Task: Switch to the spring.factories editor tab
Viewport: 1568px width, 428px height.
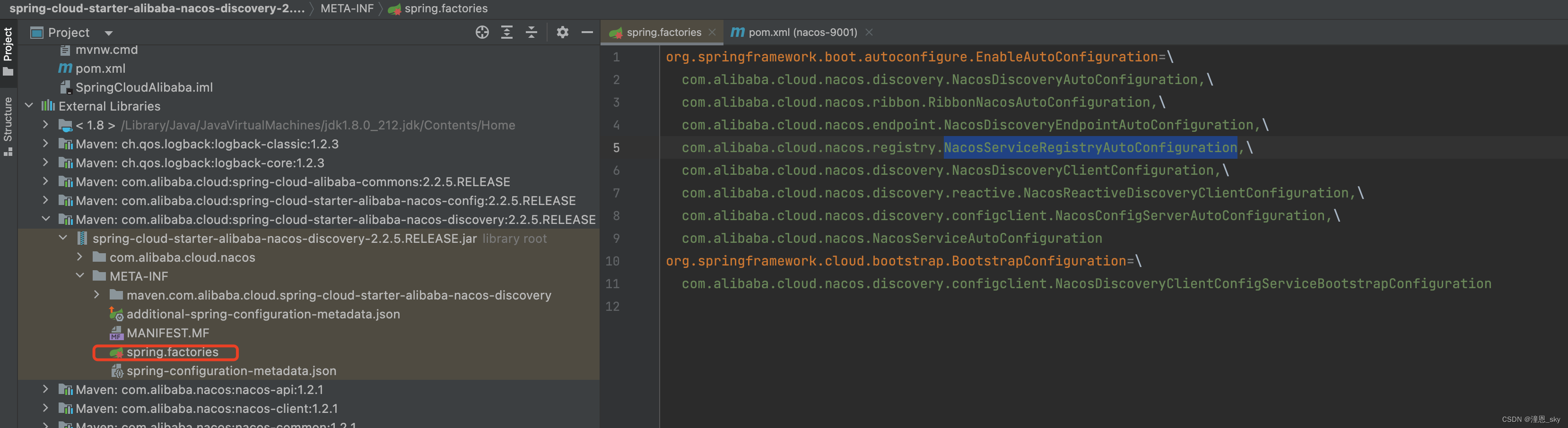Action: pyautogui.click(x=663, y=32)
